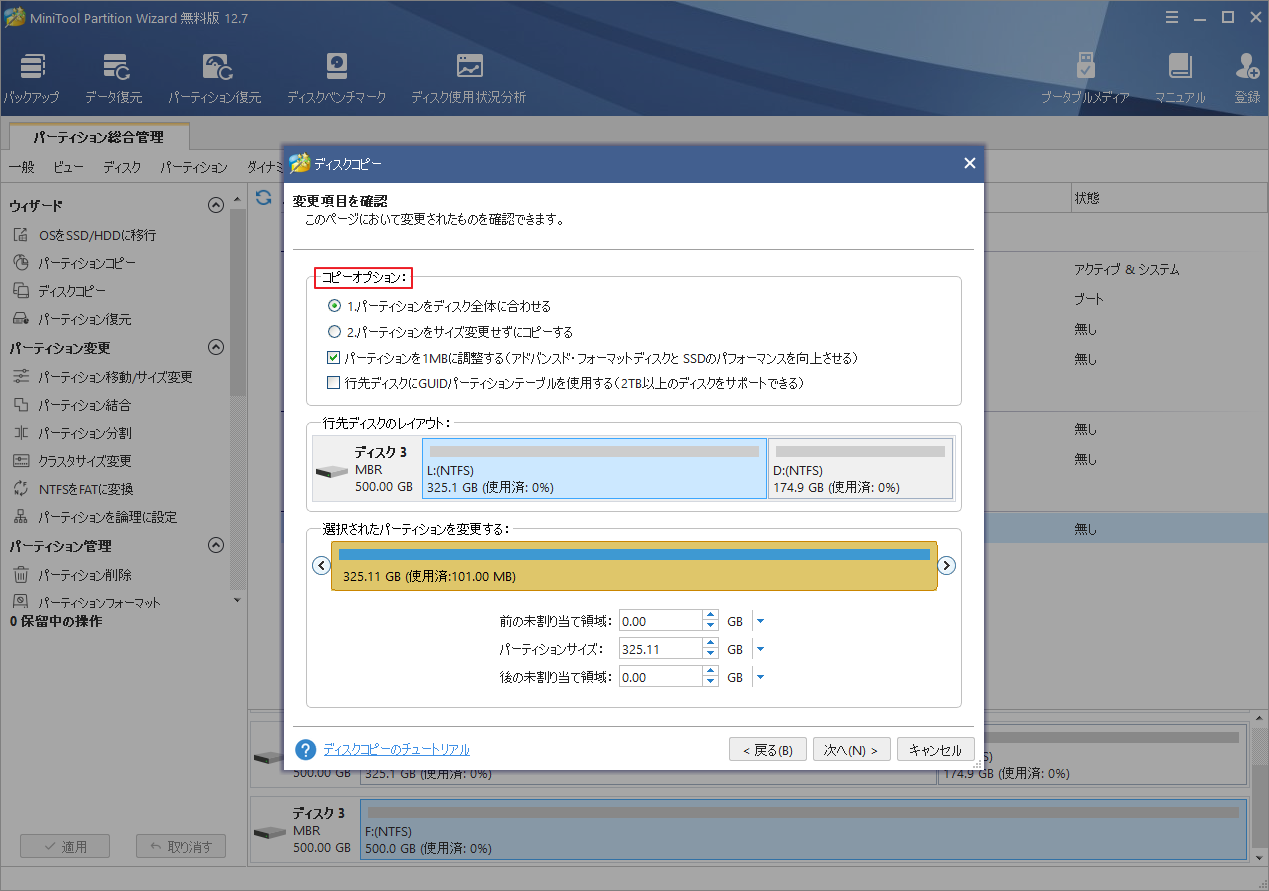Image resolution: width=1269 pixels, height=891 pixels.
Task: Enable GUID partition table for target disk
Action: tap(334, 383)
